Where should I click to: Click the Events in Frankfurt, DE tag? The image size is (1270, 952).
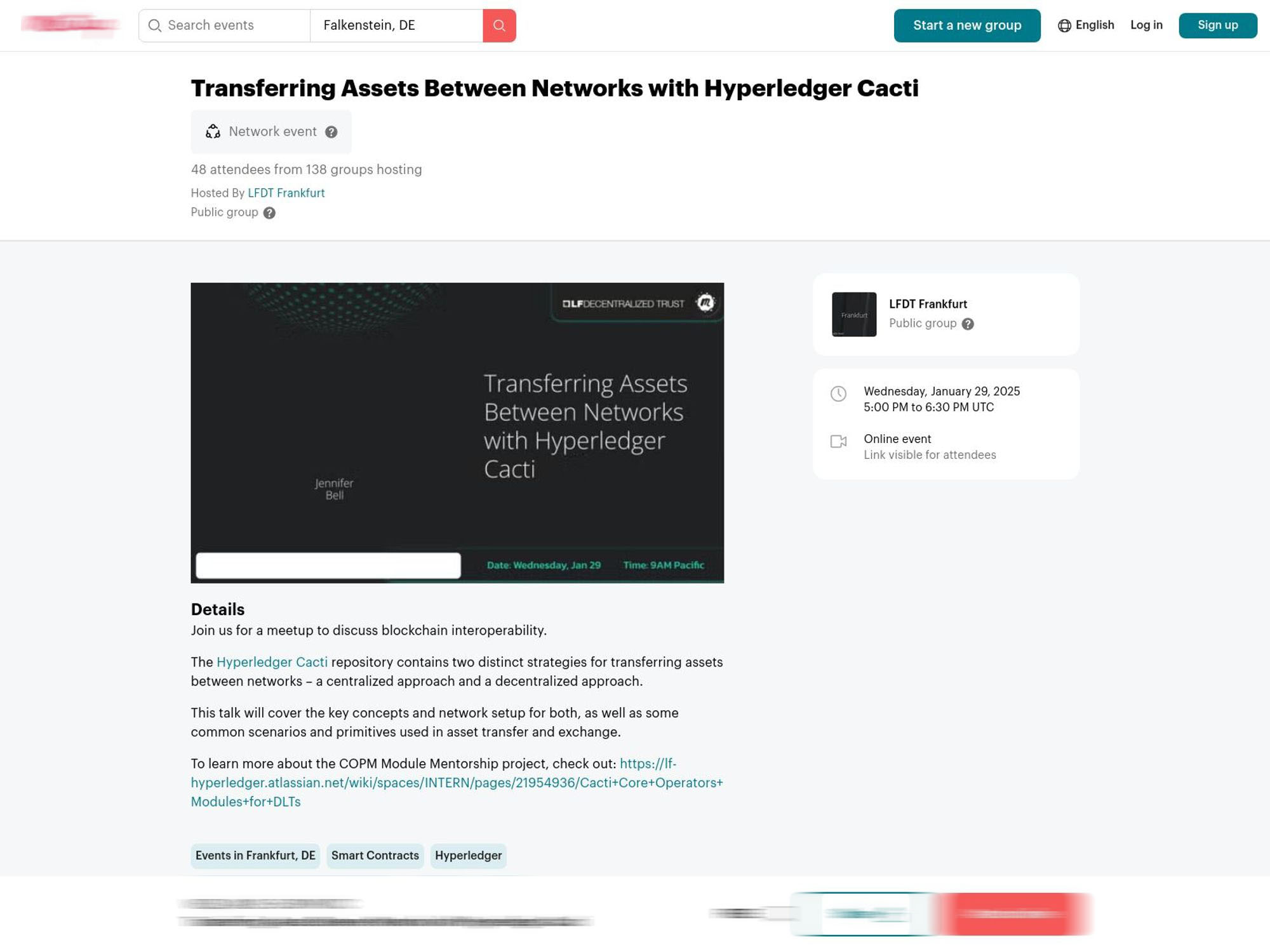(x=254, y=856)
